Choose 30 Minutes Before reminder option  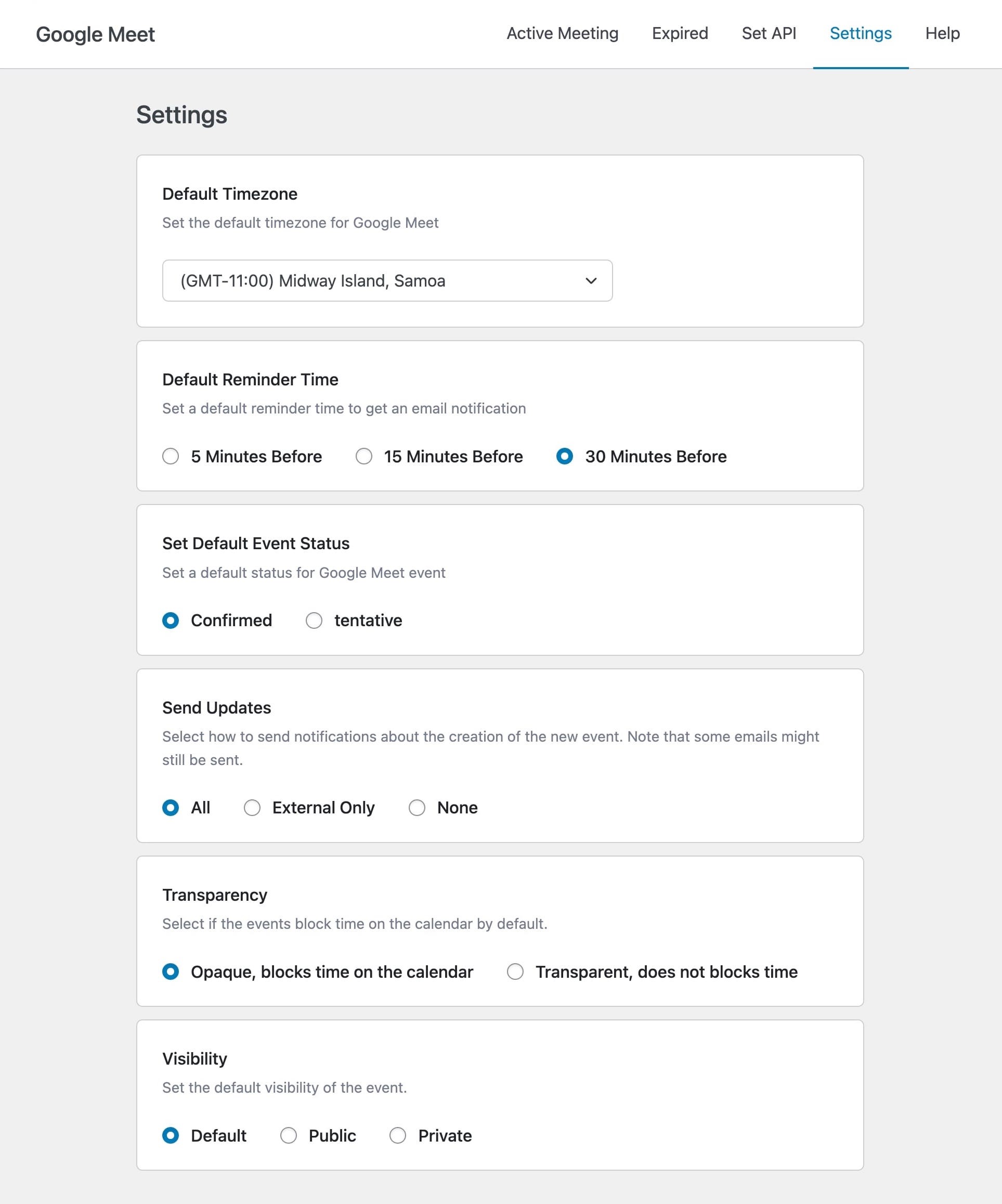pyautogui.click(x=565, y=456)
